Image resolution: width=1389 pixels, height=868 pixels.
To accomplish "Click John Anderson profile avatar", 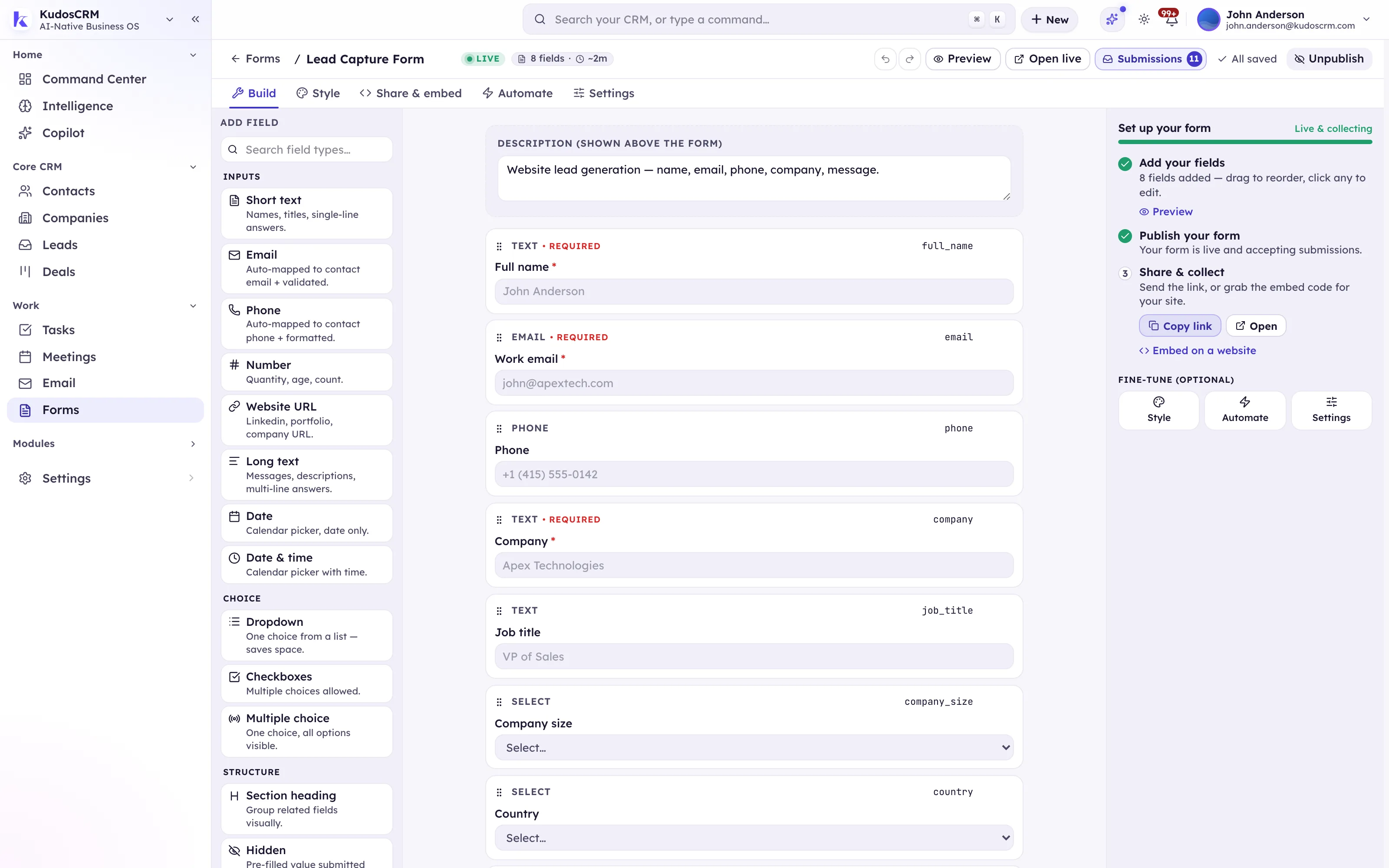I will pos(1208,20).
